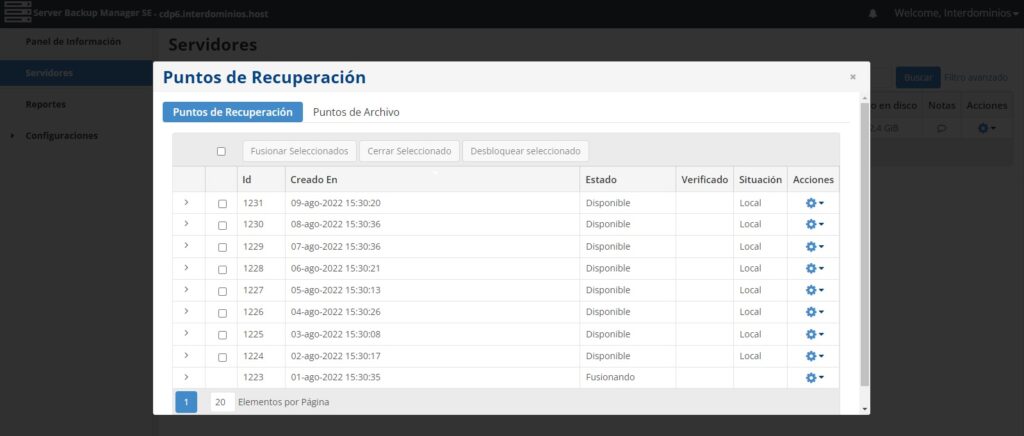This screenshot has height=436, width=1024.
Task: Open actions gear for recovery point 1228
Action: 814,268
